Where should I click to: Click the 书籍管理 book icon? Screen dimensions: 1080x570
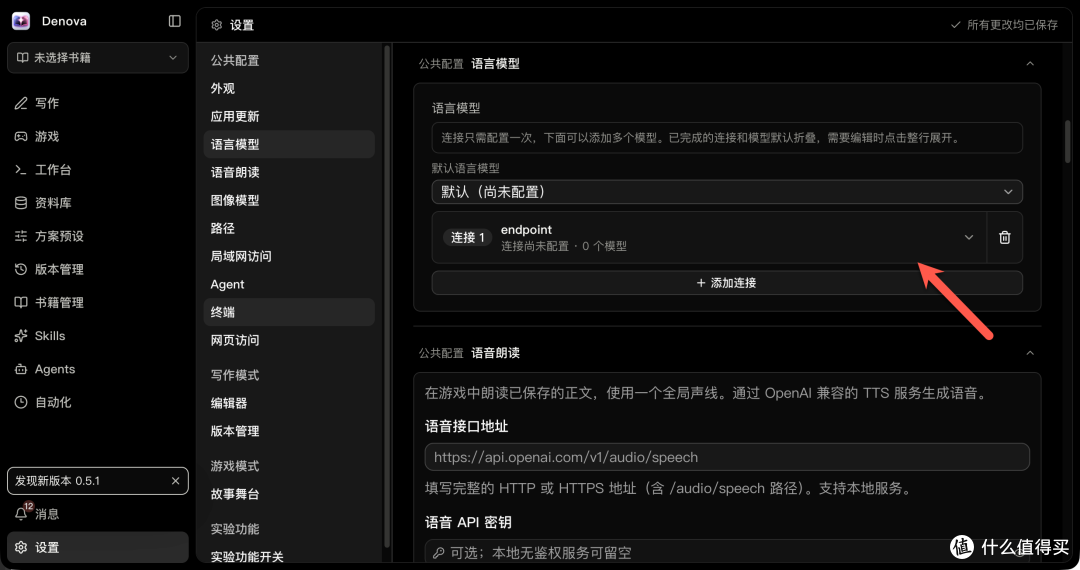tap(21, 303)
